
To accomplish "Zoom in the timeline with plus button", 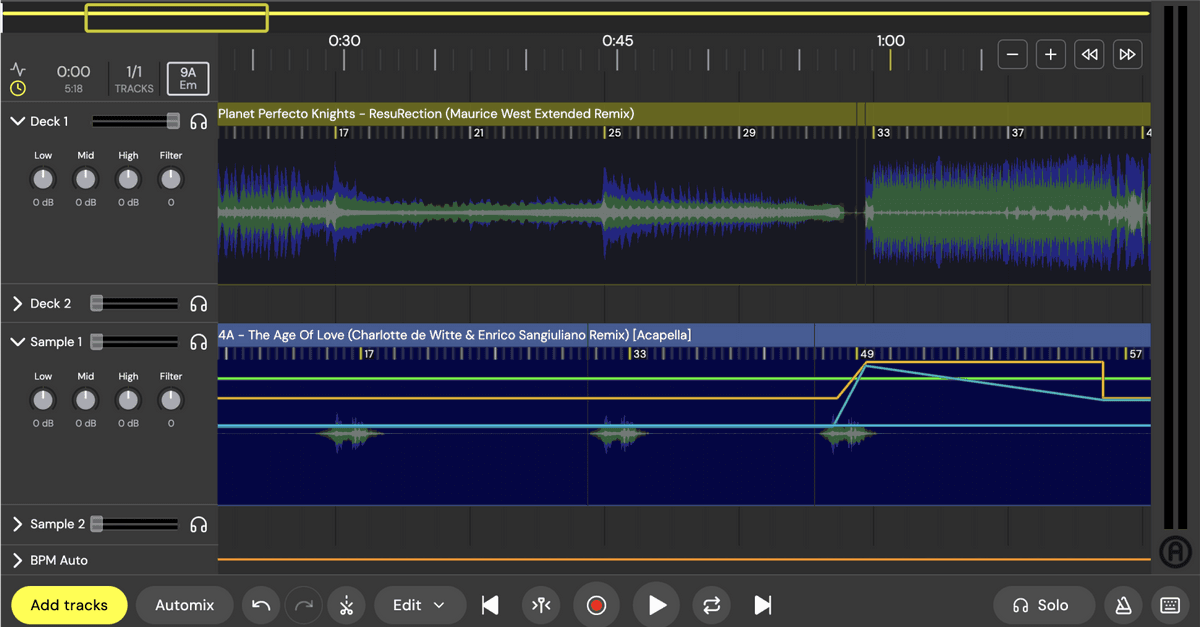I will click(1050, 55).
